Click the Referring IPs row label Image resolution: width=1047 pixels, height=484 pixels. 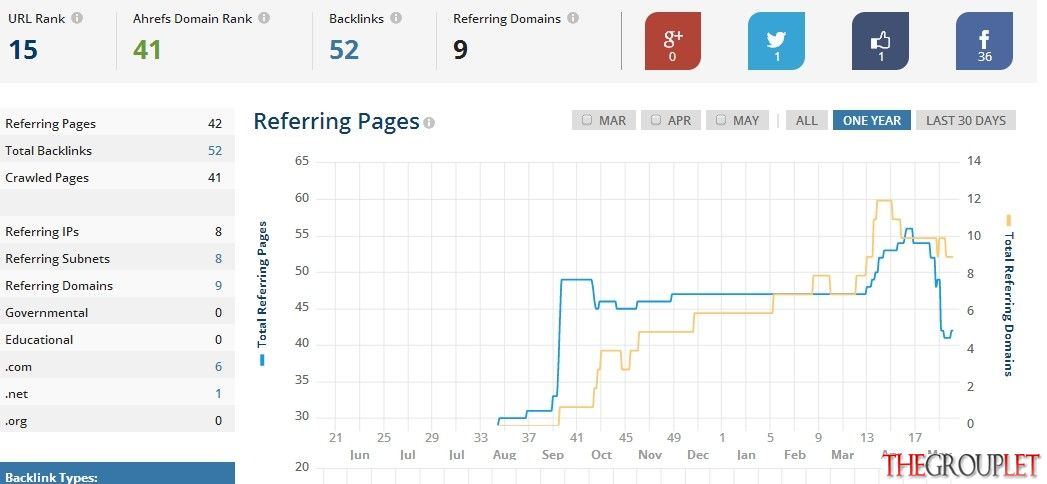[x=41, y=232]
